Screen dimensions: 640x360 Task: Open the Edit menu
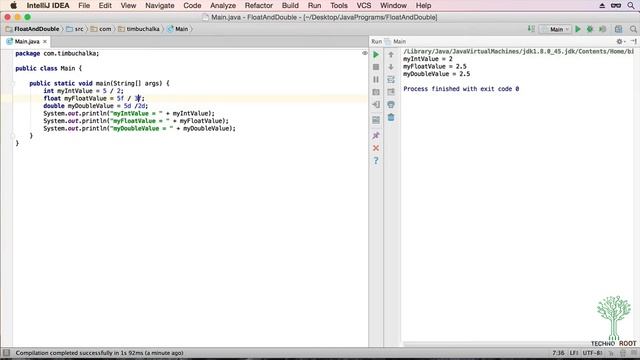pyautogui.click(x=105, y=6)
